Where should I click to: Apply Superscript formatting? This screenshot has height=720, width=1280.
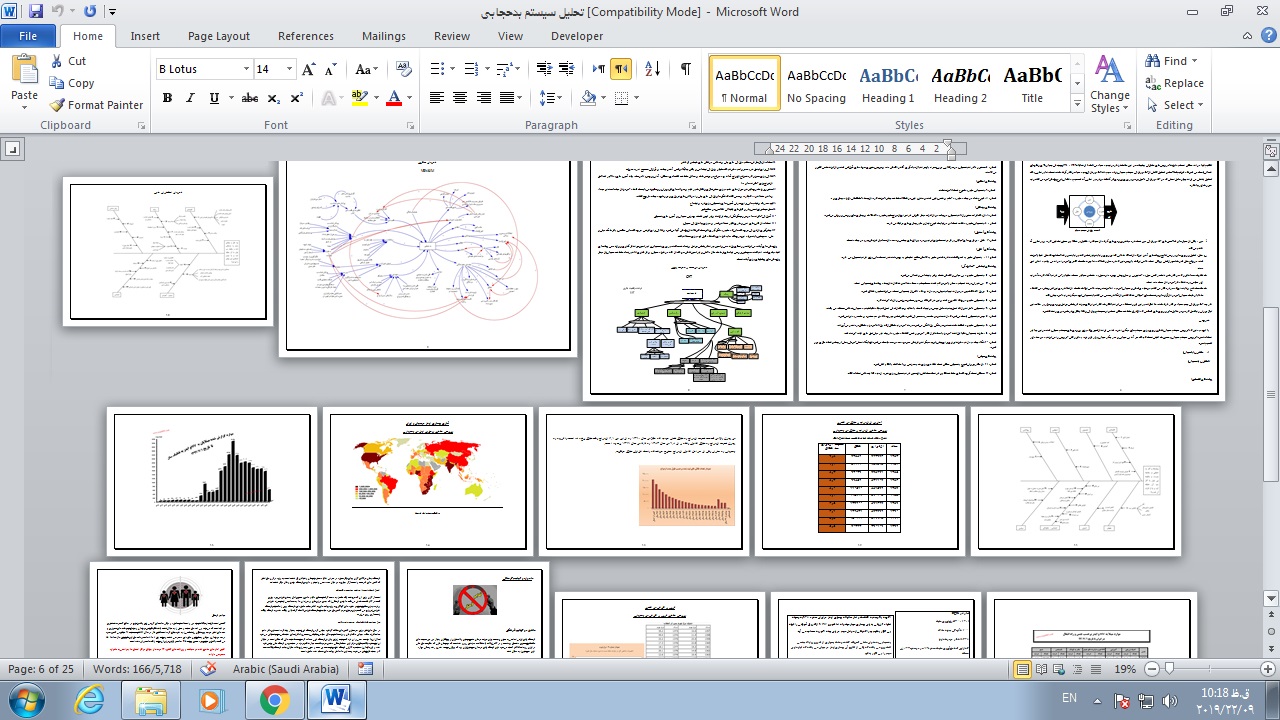point(297,98)
